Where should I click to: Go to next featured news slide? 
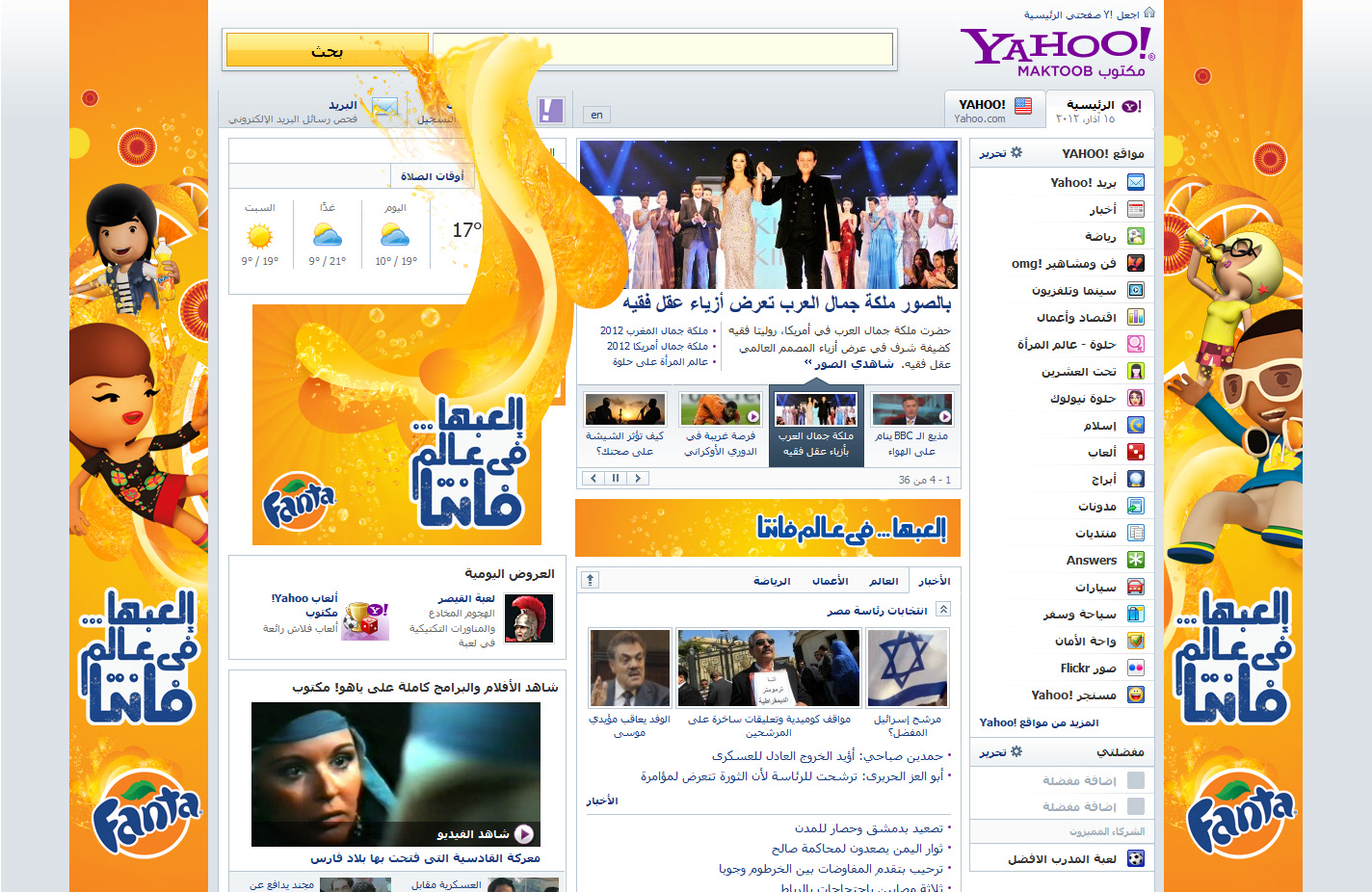(x=637, y=478)
